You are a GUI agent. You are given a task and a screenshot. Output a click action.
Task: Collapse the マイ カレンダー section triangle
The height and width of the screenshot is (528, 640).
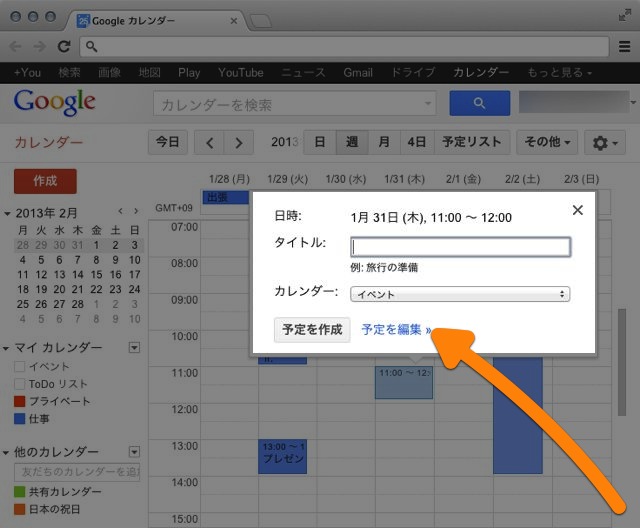click(6, 348)
